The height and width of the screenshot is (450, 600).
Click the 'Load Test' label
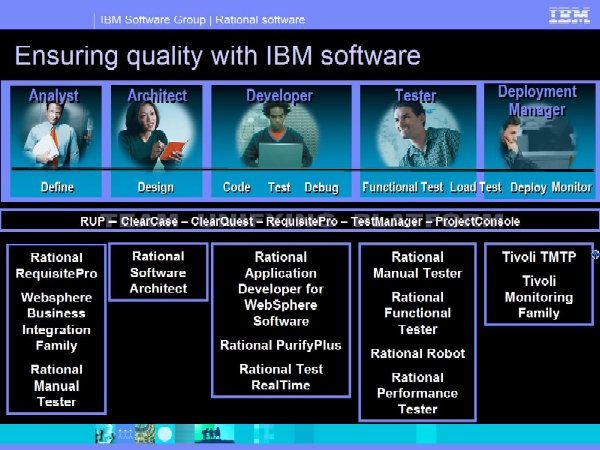[476, 188]
